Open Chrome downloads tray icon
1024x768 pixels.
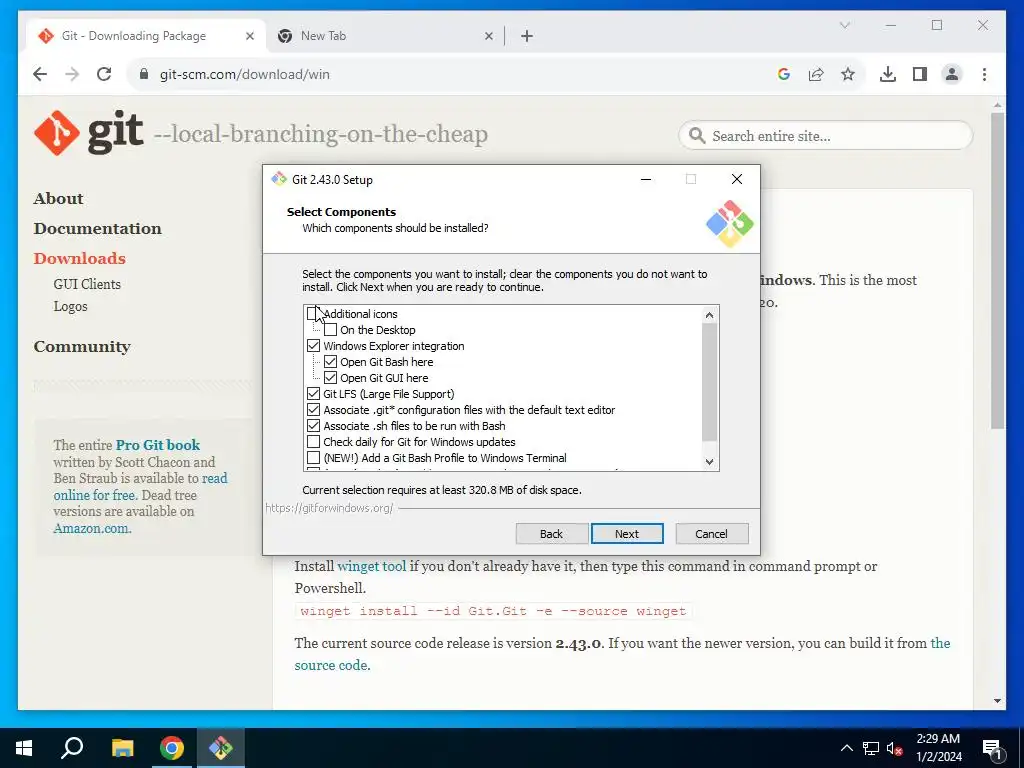(888, 74)
